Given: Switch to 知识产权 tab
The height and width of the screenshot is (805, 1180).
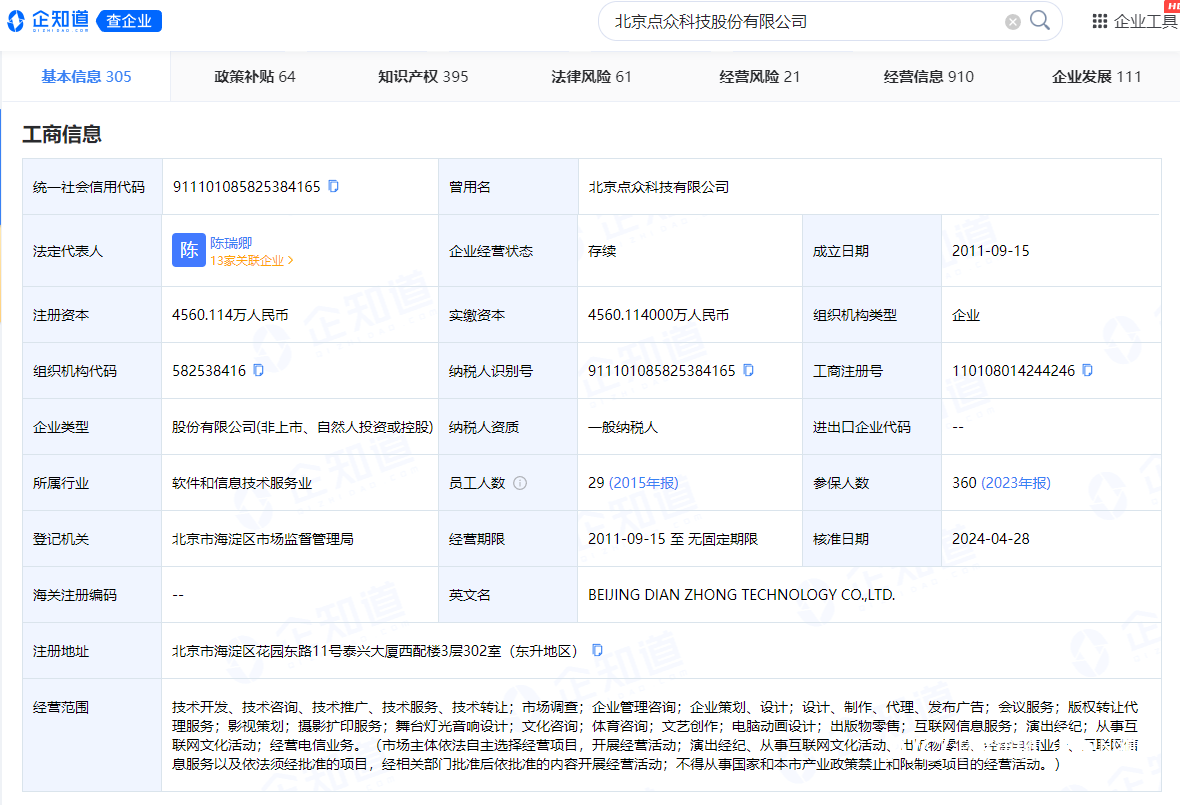Looking at the screenshot, I should pyautogui.click(x=423, y=77).
